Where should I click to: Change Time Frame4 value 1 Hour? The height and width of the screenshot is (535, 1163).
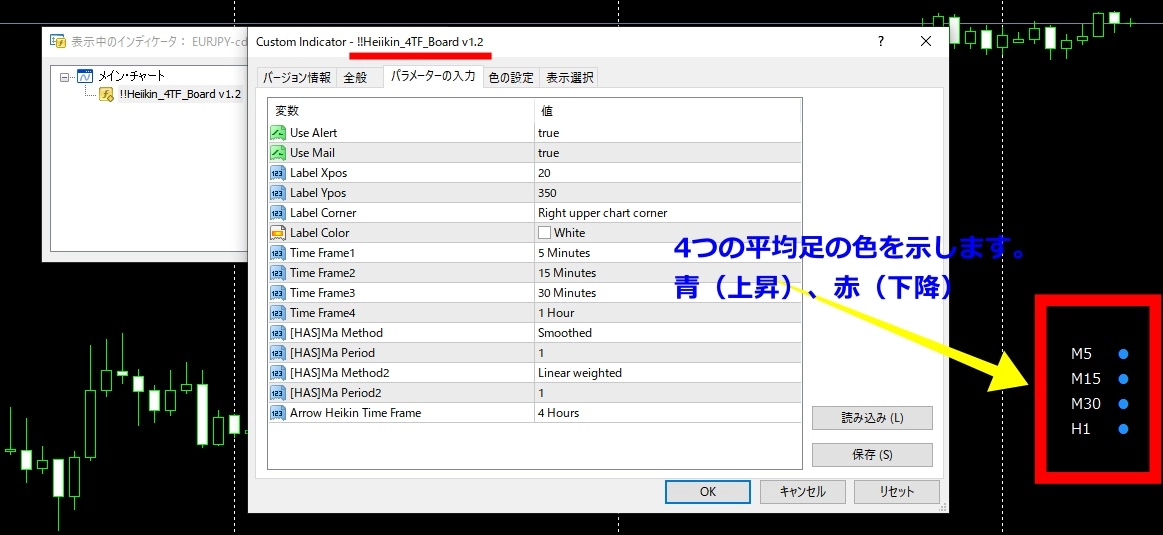(668, 313)
